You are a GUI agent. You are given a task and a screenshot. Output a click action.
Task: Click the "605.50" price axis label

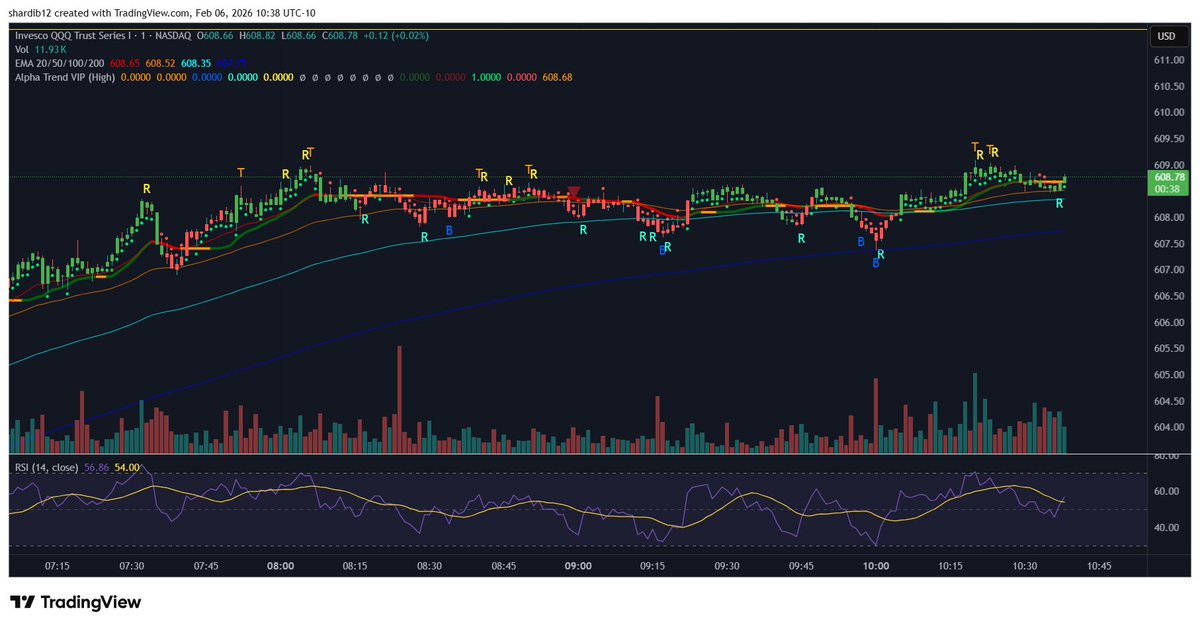coord(1169,348)
